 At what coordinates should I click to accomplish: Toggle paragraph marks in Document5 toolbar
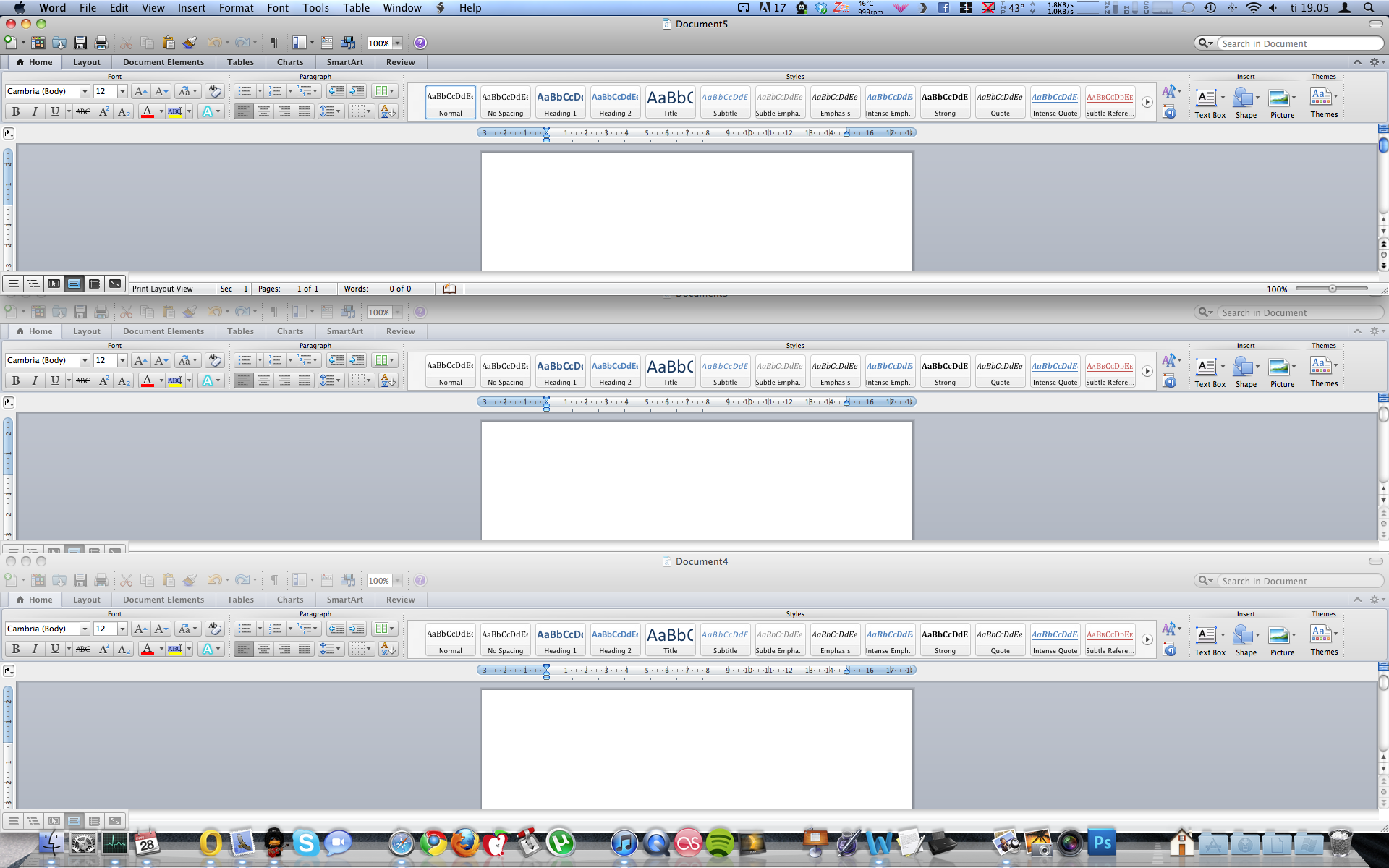tap(274, 43)
